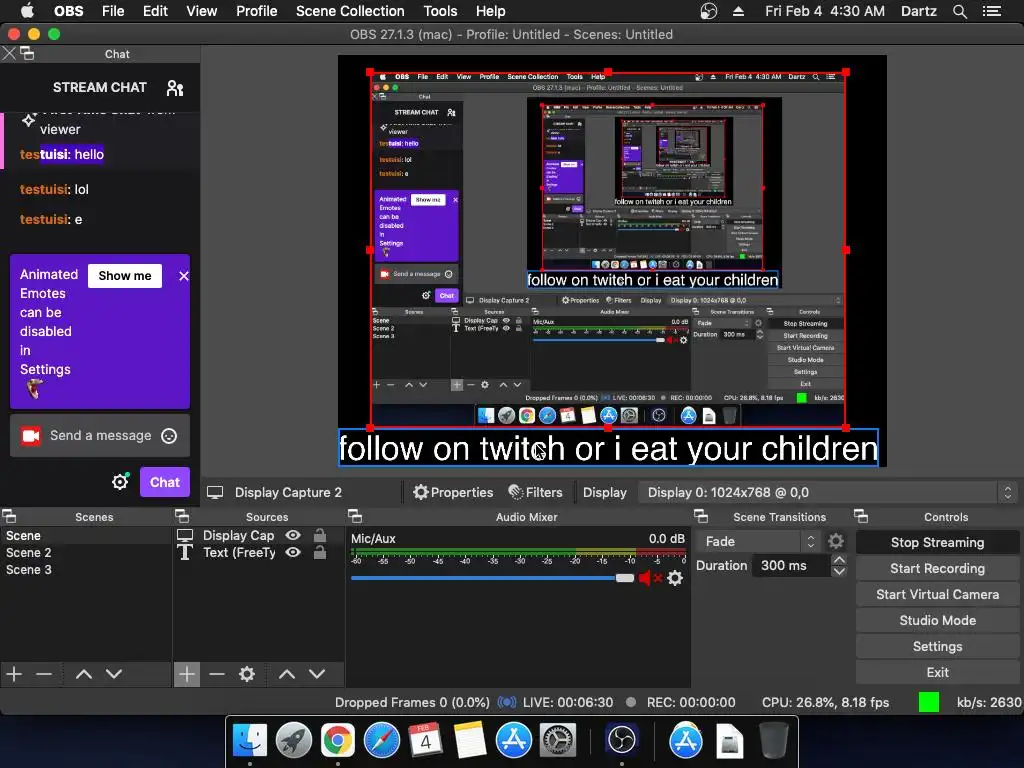1024x768 pixels.
Task: Dismiss the Animated Emotes notice
Action: (184, 276)
